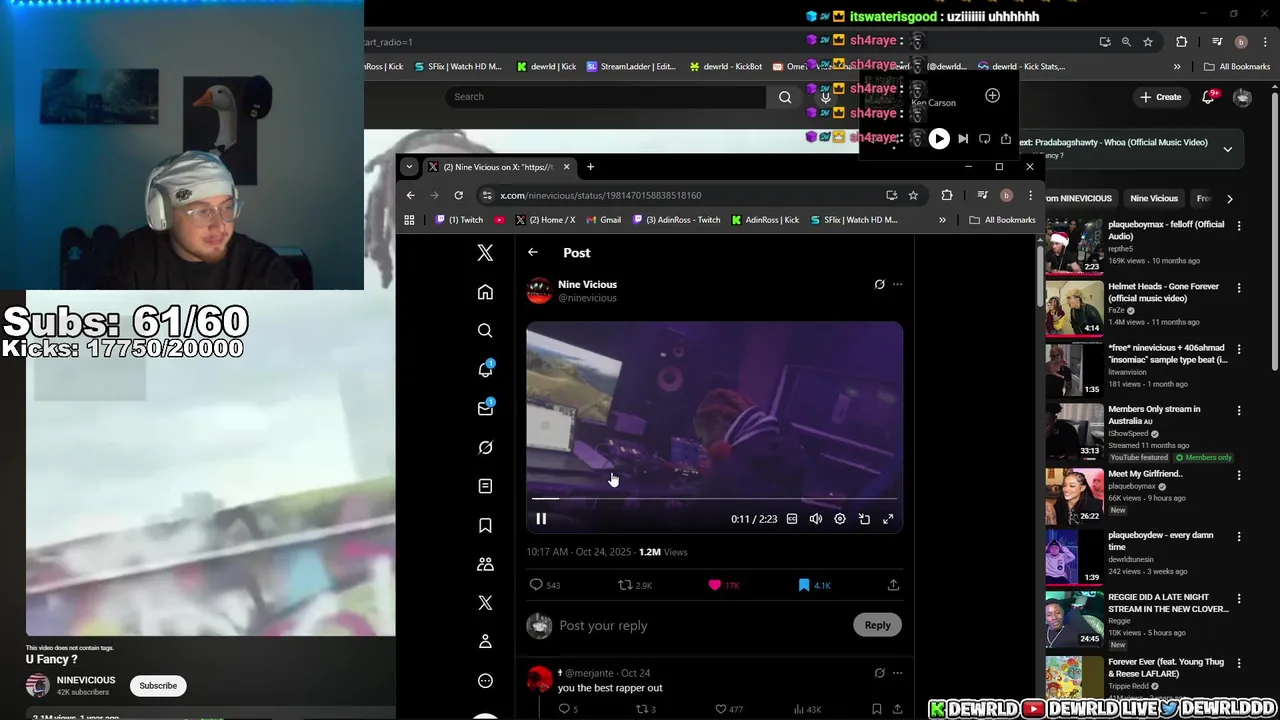Bookmark this x.com page with star
The height and width of the screenshot is (720, 1280).
point(913,195)
